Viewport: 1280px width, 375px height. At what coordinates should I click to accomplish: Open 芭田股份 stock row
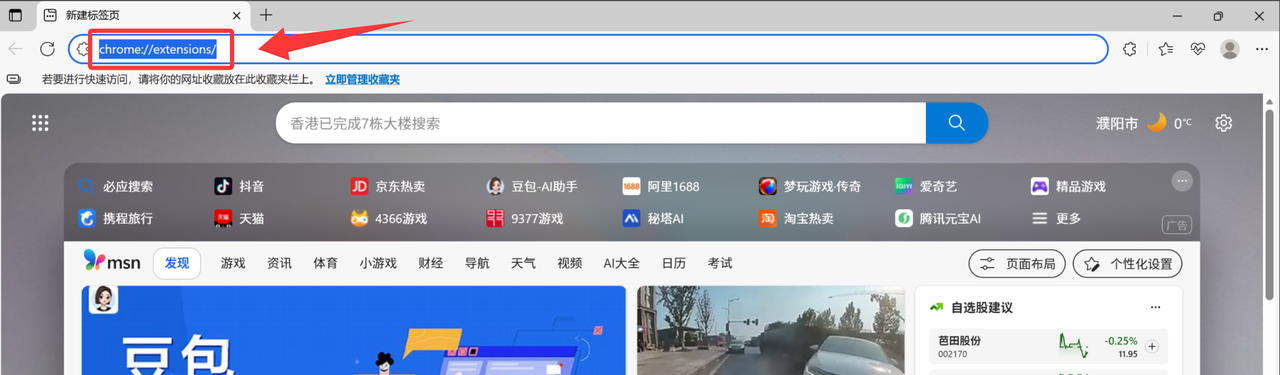tap(1048, 347)
